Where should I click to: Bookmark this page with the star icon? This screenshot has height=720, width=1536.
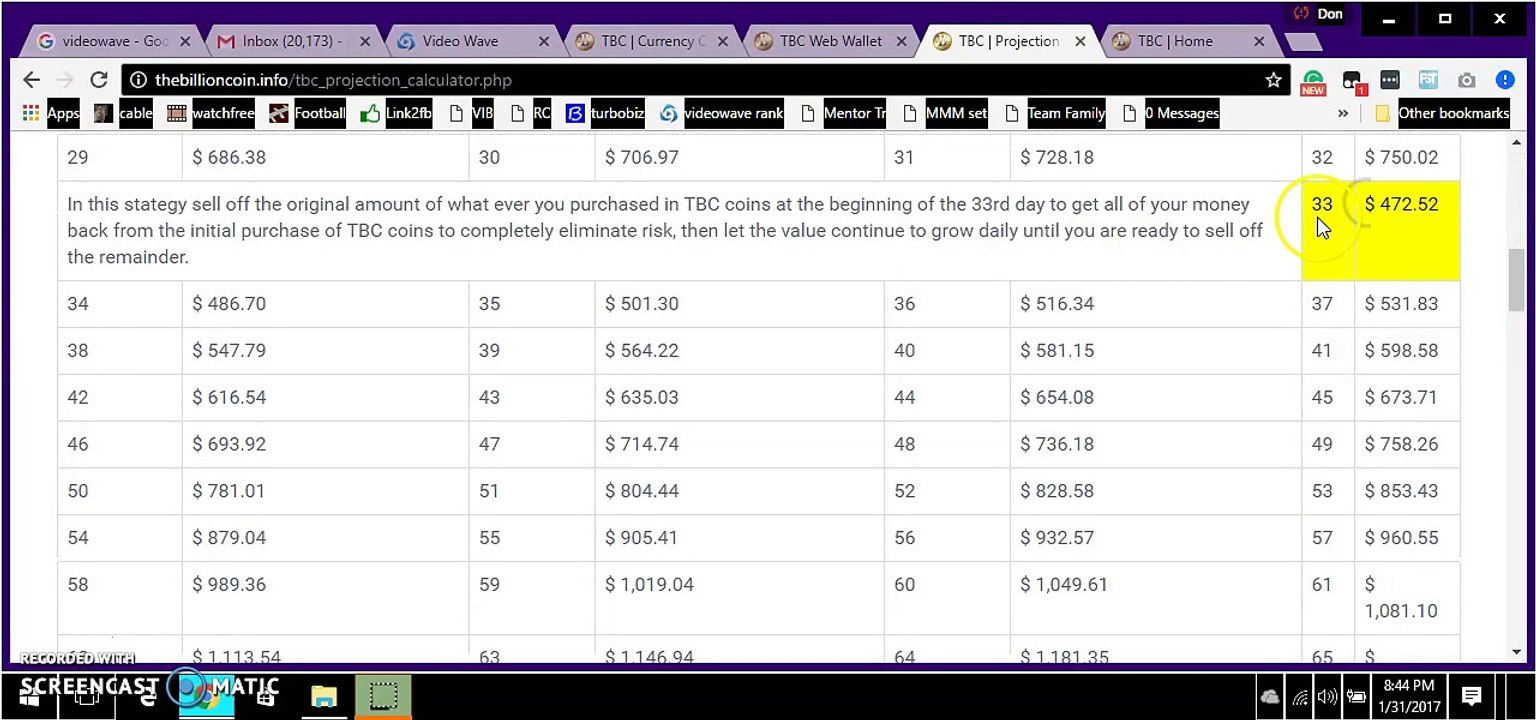pyautogui.click(x=1273, y=80)
